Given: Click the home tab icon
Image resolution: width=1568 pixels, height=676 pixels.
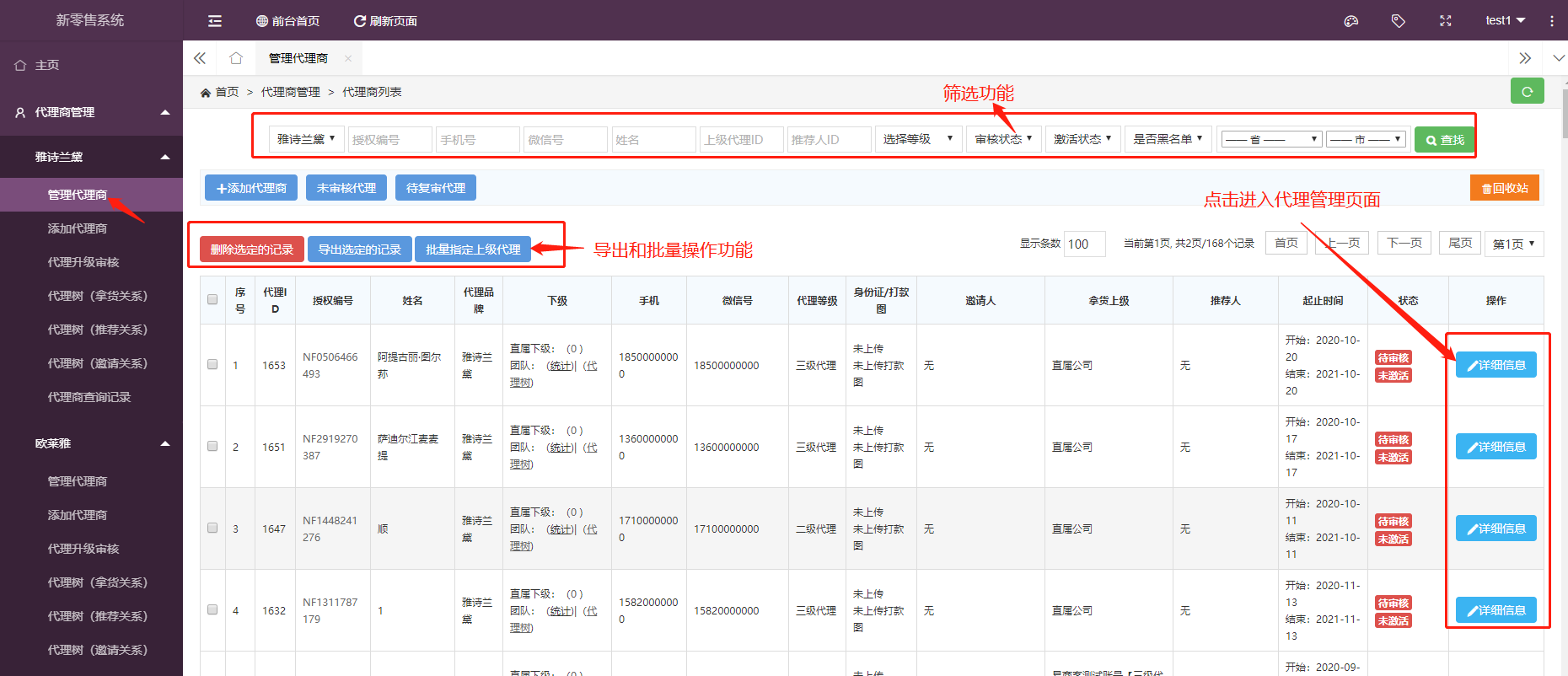Looking at the screenshot, I should click(x=236, y=58).
